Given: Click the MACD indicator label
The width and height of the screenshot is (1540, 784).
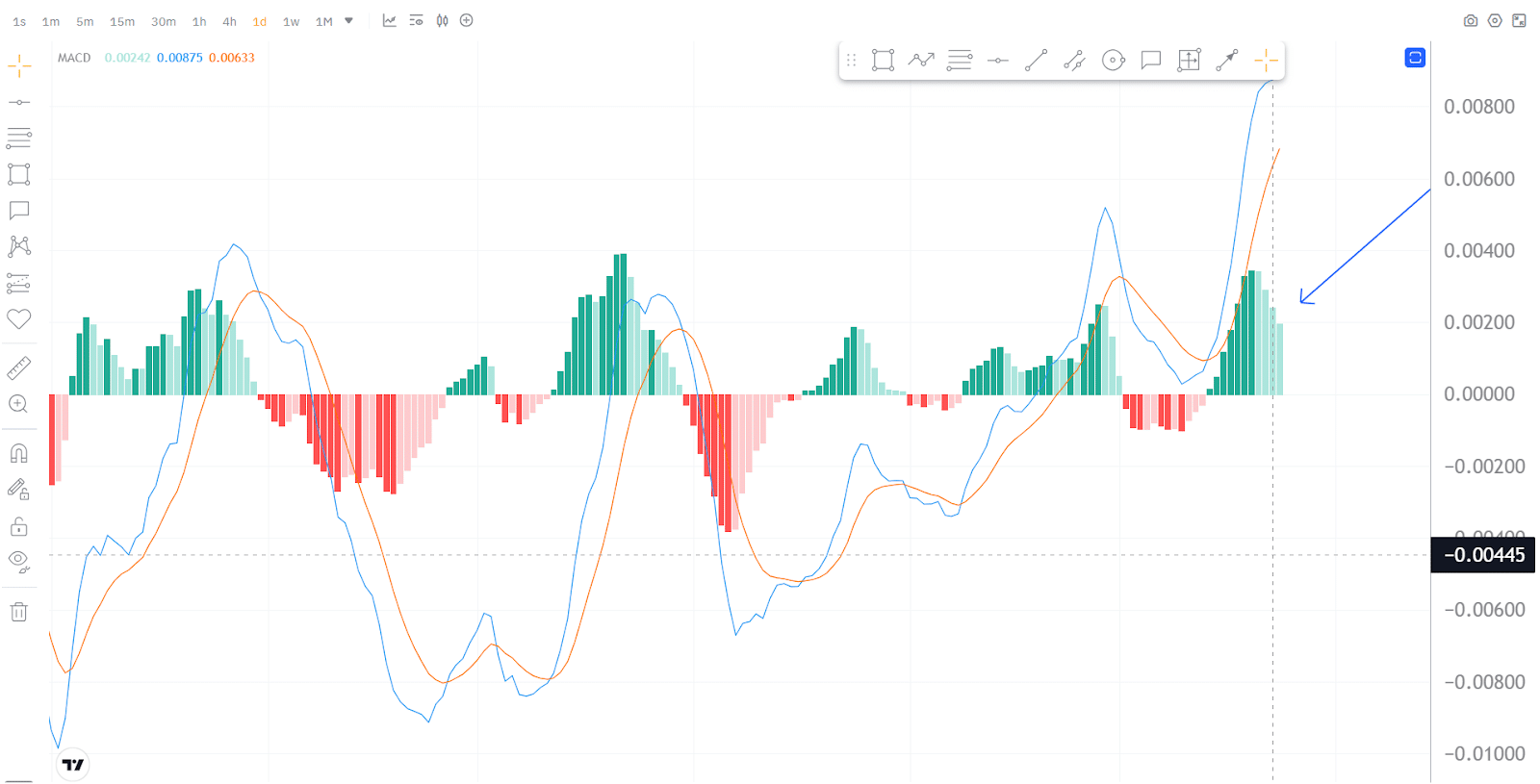Looking at the screenshot, I should click(x=74, y=58).
